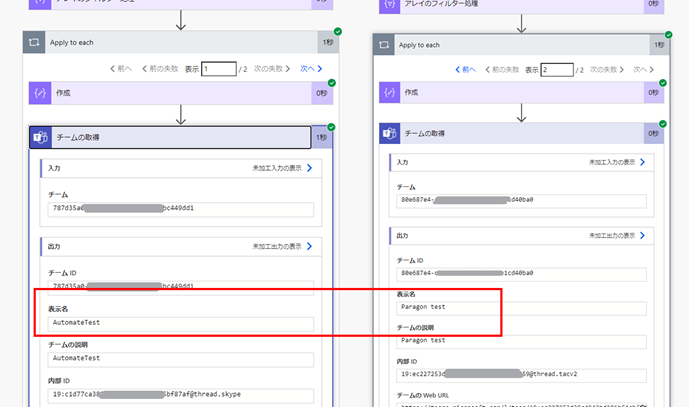
Task: Select 表示名 value Paragon test
Action: (x=521, y=308)
